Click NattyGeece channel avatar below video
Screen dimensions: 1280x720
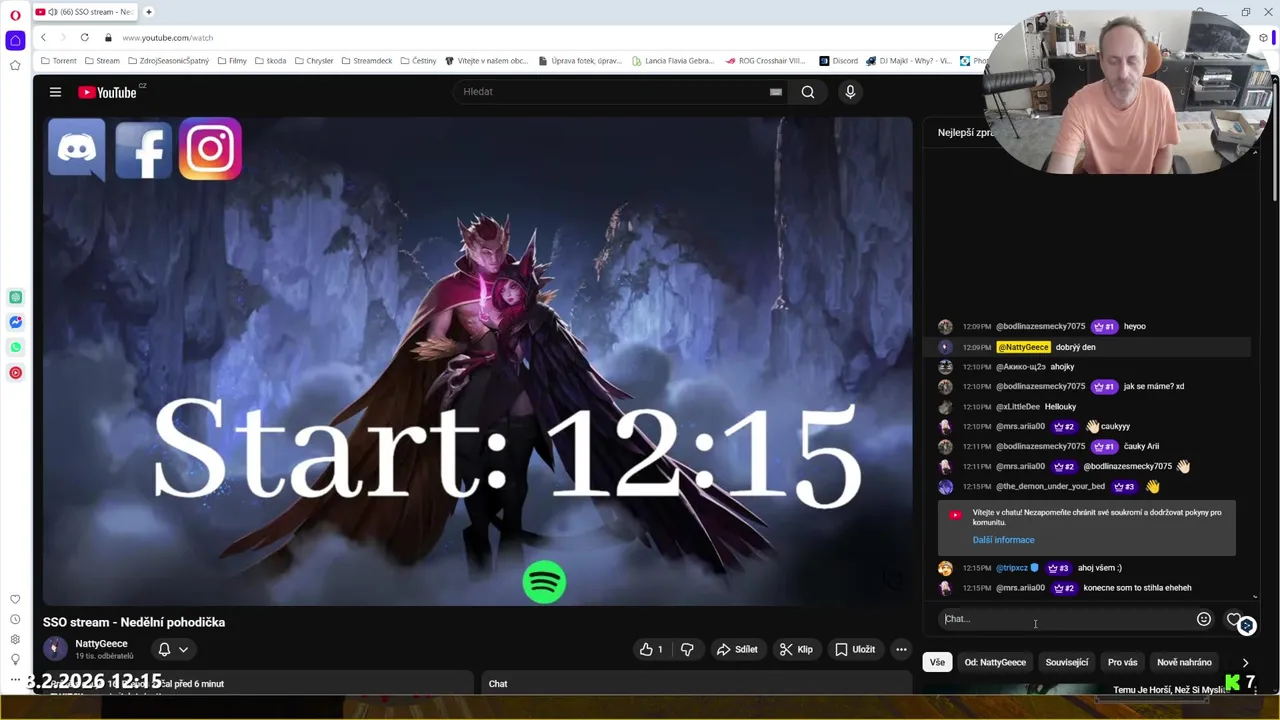55,649
